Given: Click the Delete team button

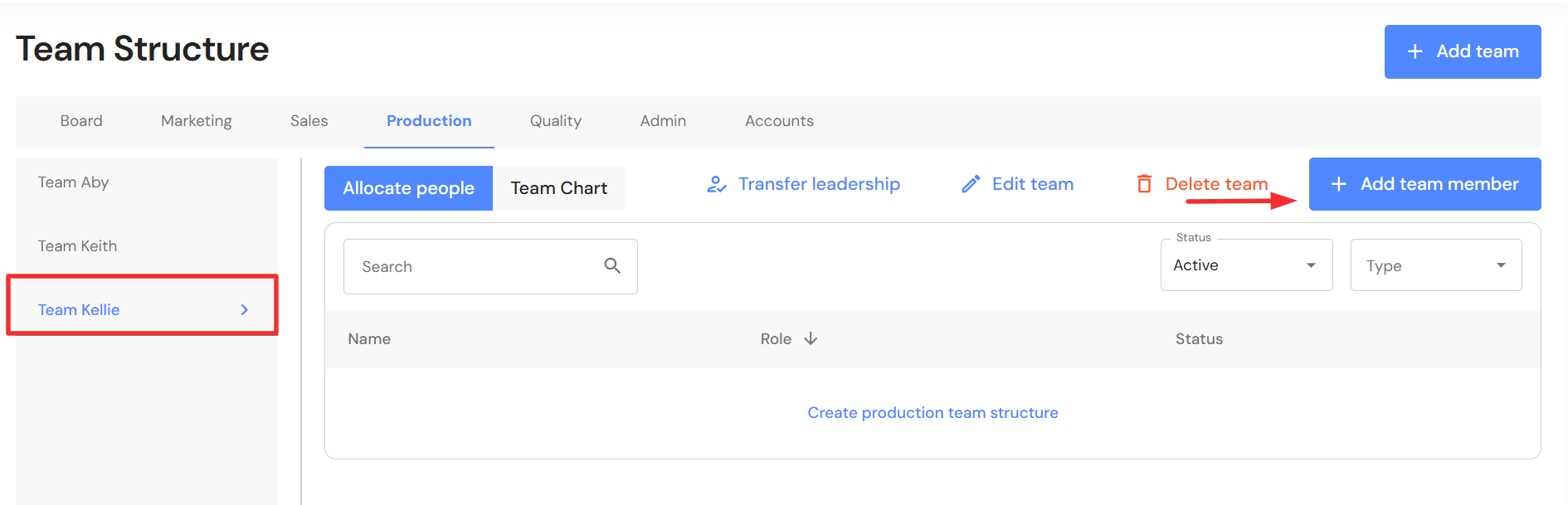Looking at the screenshot, I should [1216, 184].
